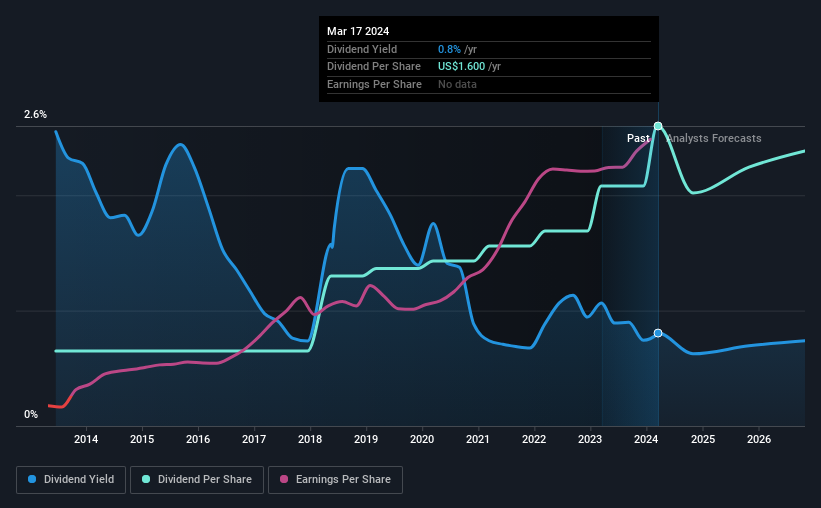The image size is (821, 508).
Task: Click the 2018 x-axis label
Action: click(x=310, y=439)
